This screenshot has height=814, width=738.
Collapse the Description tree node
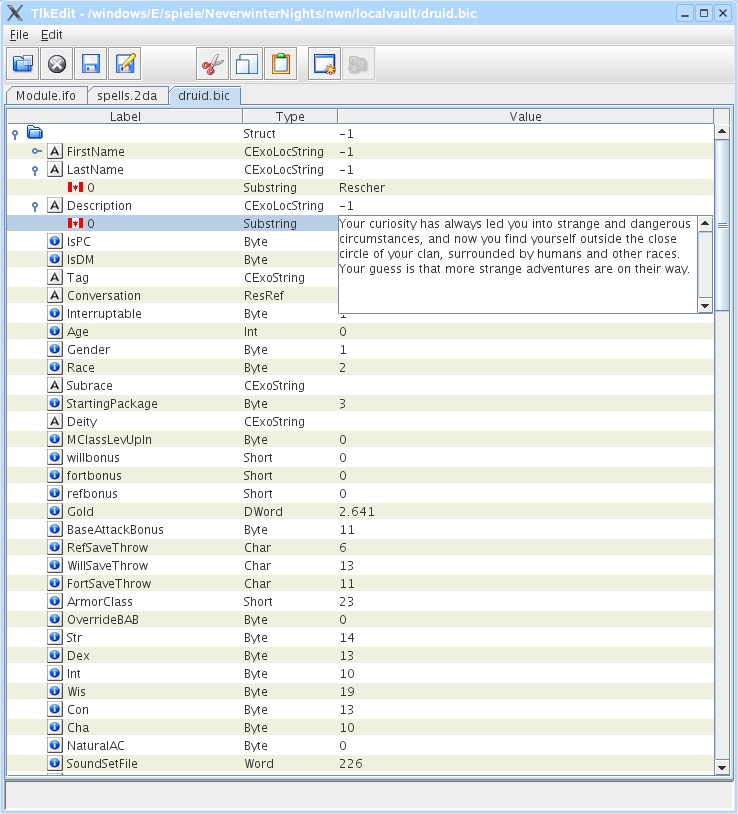(x=36, y=206)
